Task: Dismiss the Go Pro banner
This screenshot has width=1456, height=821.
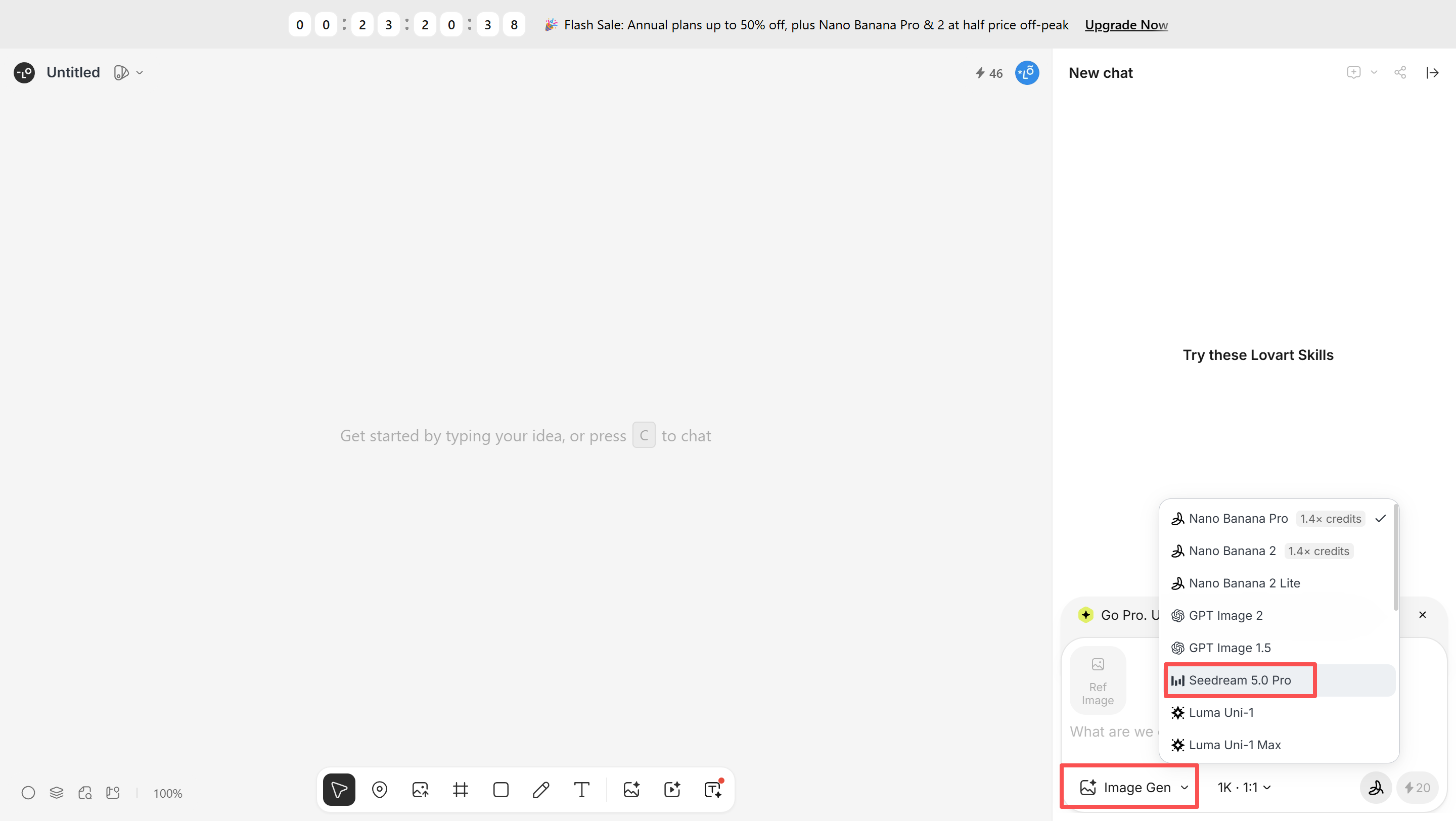Action: [x=1423, y=615]
